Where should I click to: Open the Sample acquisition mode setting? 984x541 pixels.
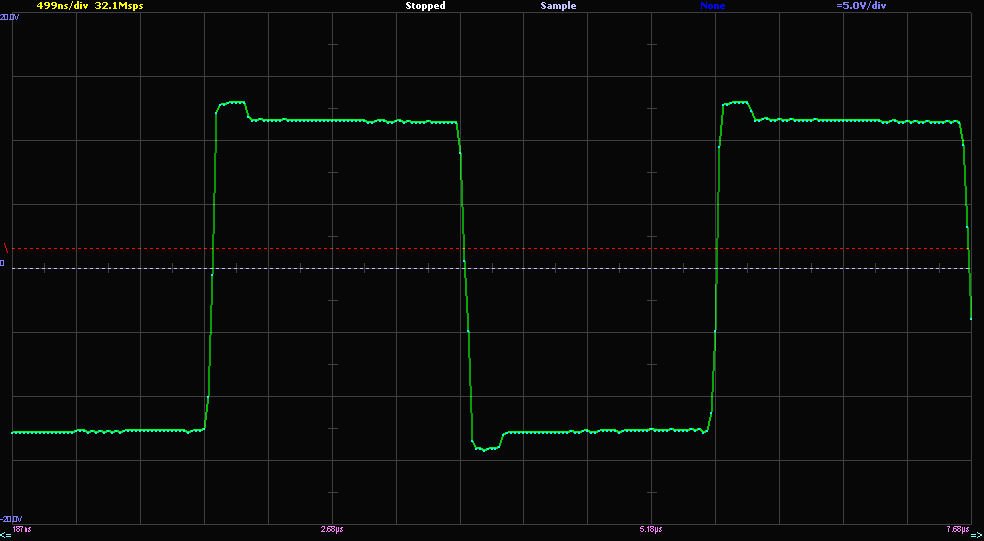click(558, 6)
